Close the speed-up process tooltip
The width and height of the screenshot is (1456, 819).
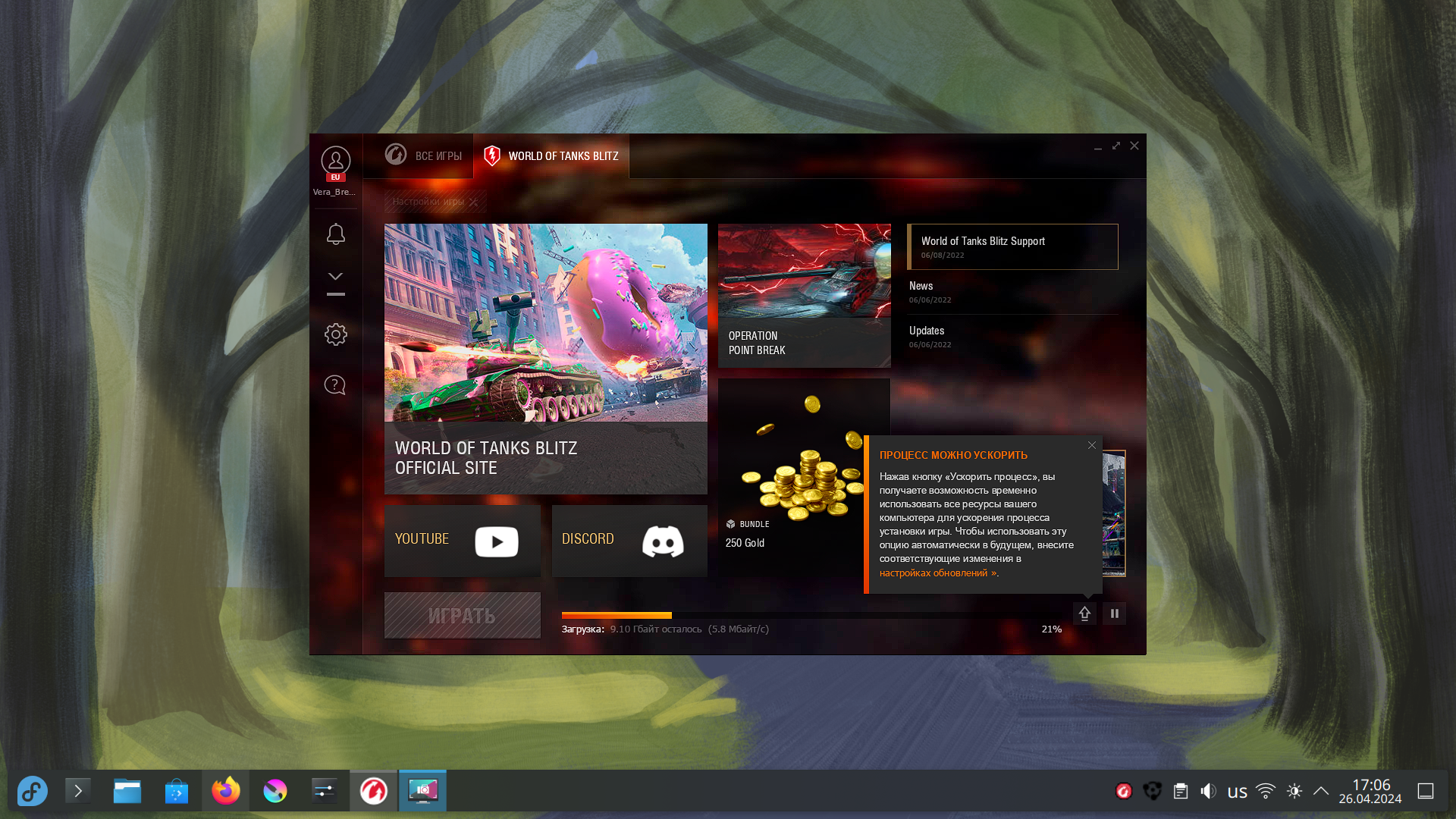(x=1092, y=445)
